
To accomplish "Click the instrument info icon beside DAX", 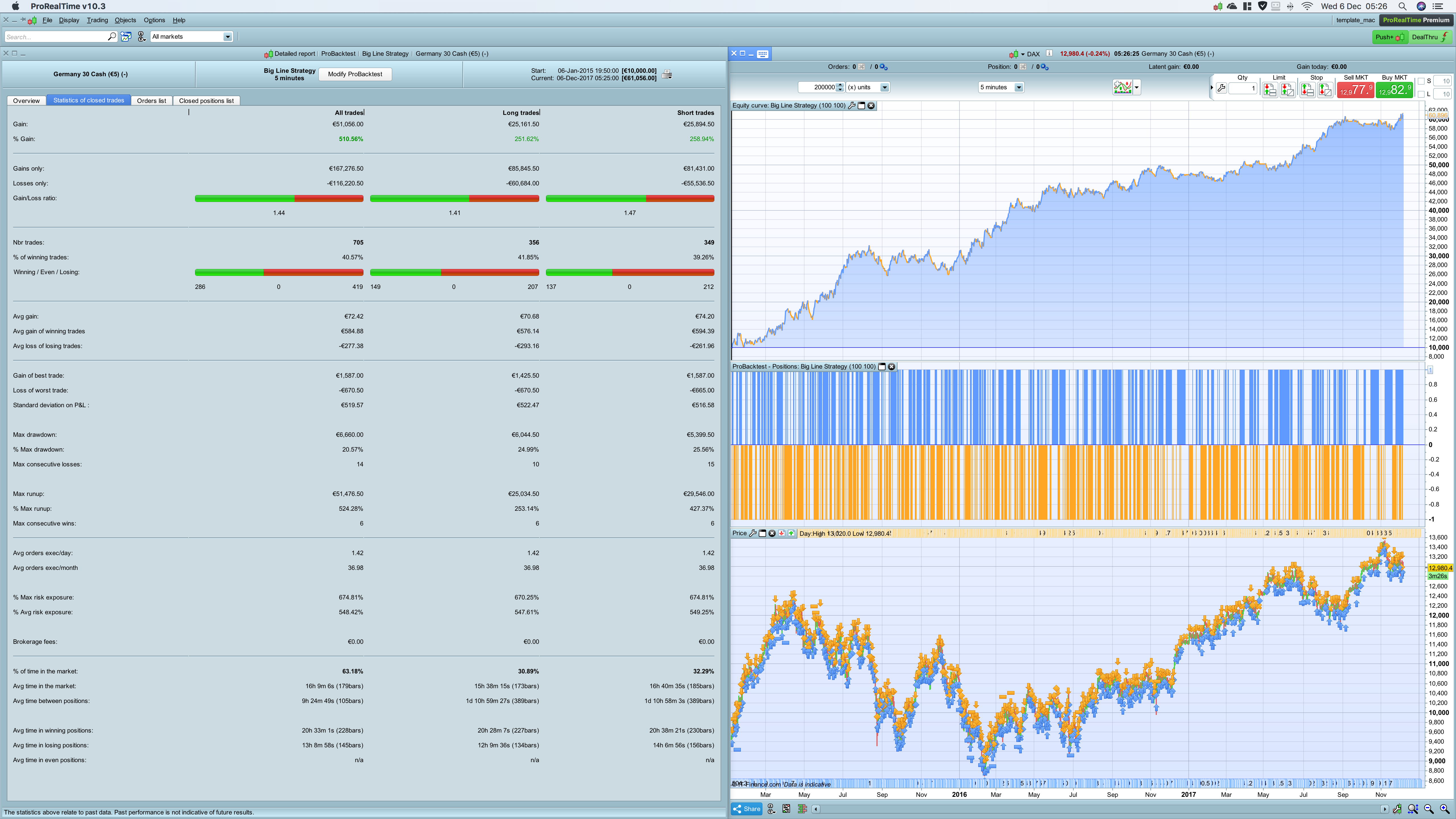I will (1049, 54).
